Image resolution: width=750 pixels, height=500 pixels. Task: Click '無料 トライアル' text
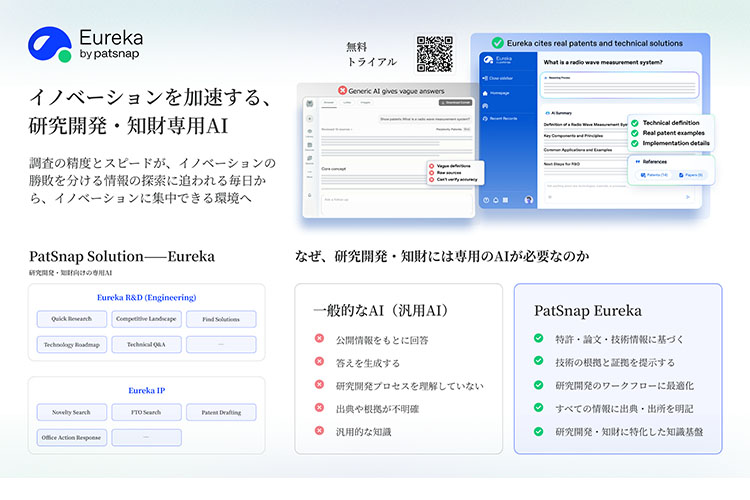(x=371, y=54)
